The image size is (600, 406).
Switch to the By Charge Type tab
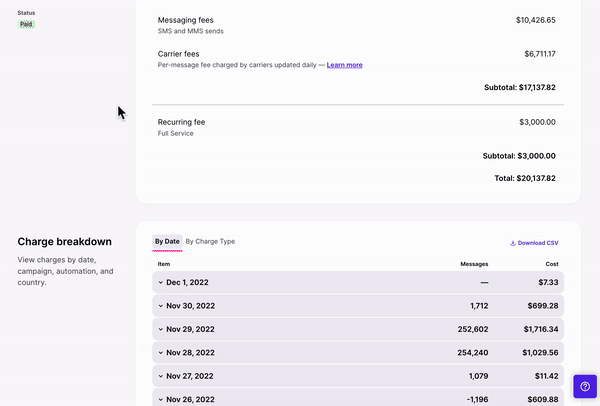click(x=210, y=241)
